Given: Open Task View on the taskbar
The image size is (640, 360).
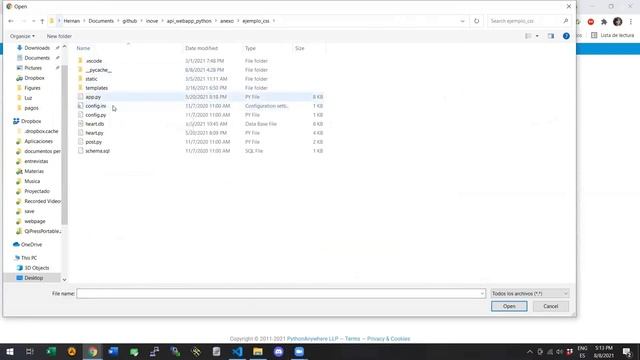Looking at the screenshot, I should point(30,351).
